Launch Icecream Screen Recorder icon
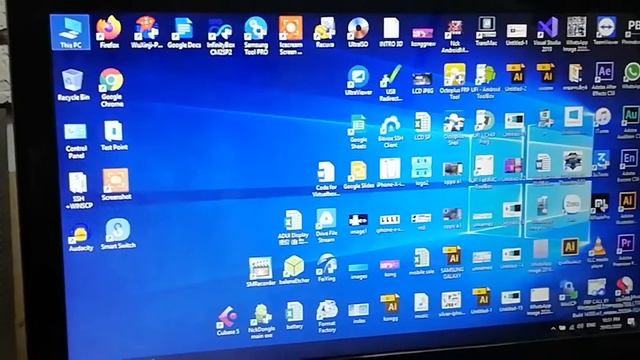Screen dimensions: 640x360 291,36
